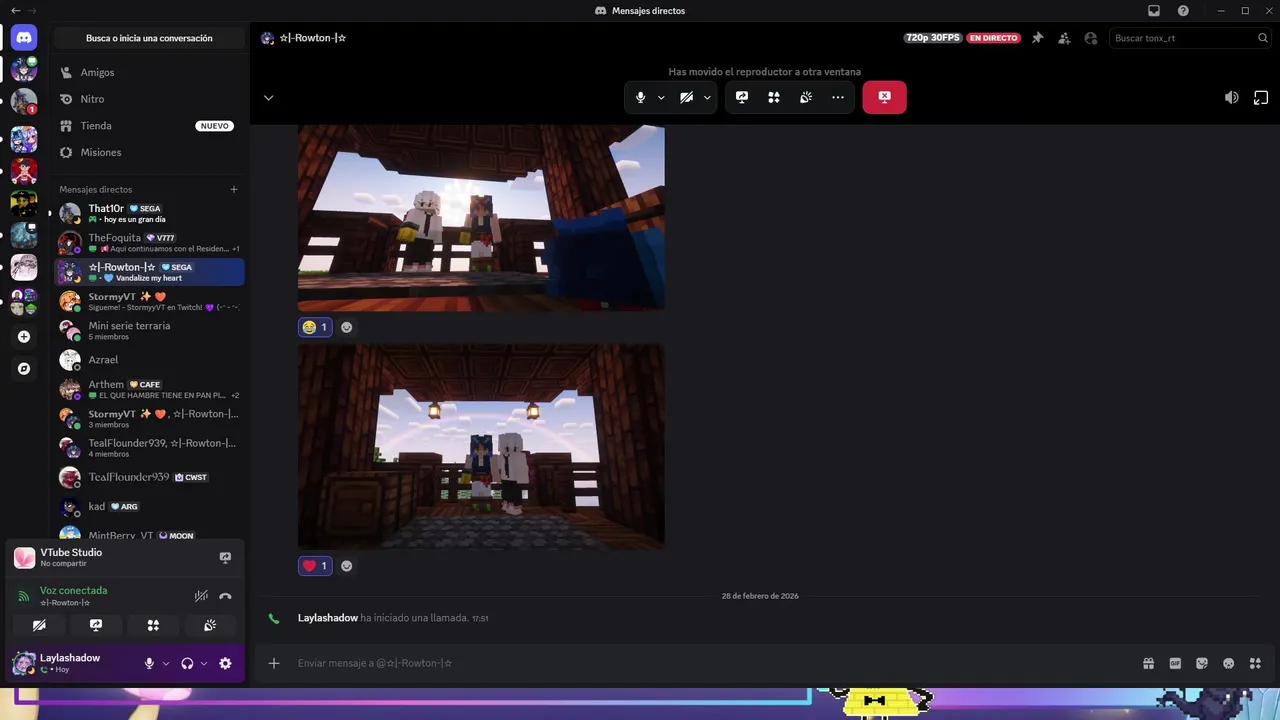
Task: Focus the Buscar tonx_rt search field
Action: point(1188,38)
